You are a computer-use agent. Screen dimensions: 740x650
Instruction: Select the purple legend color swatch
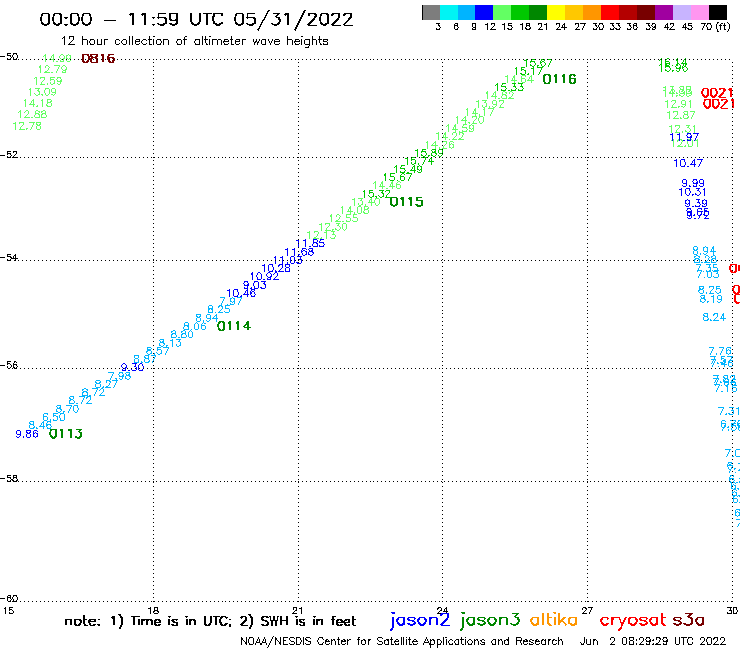point(664,12)
